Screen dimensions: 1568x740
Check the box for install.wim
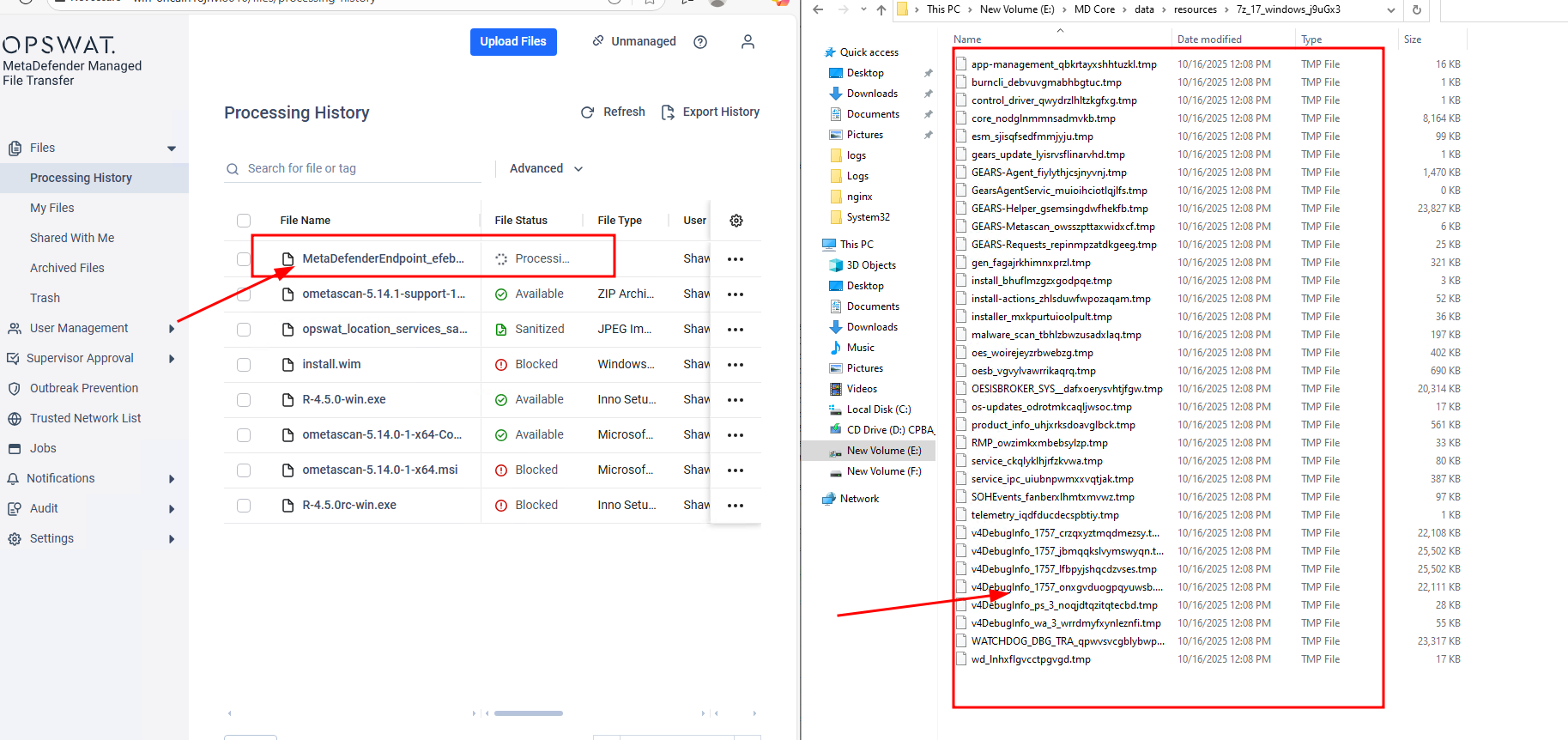coord(244,365)
